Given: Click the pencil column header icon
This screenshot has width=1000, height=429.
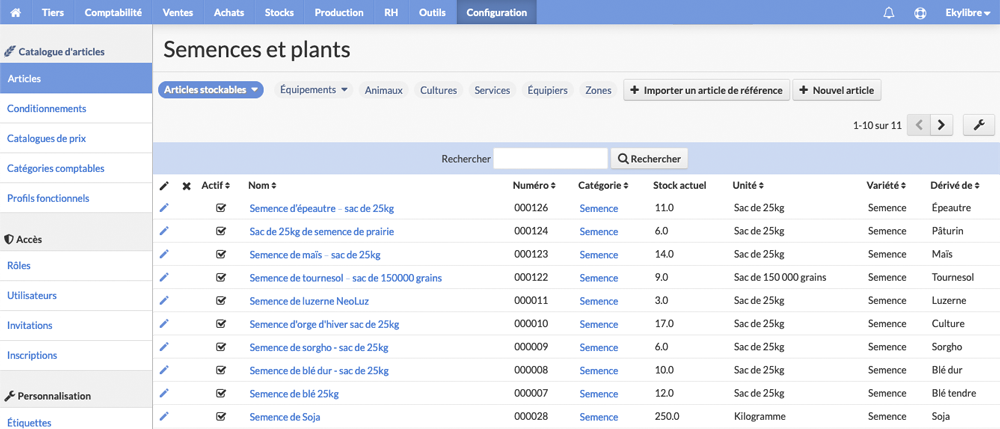Looking at the screenshot, I should (164, 185).
